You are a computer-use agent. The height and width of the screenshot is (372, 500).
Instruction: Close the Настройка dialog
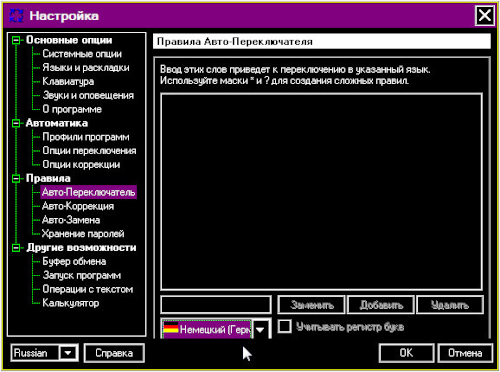click(x=484, y=15)
